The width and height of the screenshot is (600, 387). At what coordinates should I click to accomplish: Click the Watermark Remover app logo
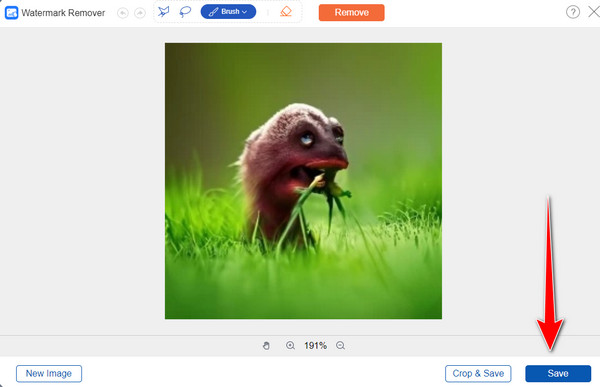coord(11,13)
